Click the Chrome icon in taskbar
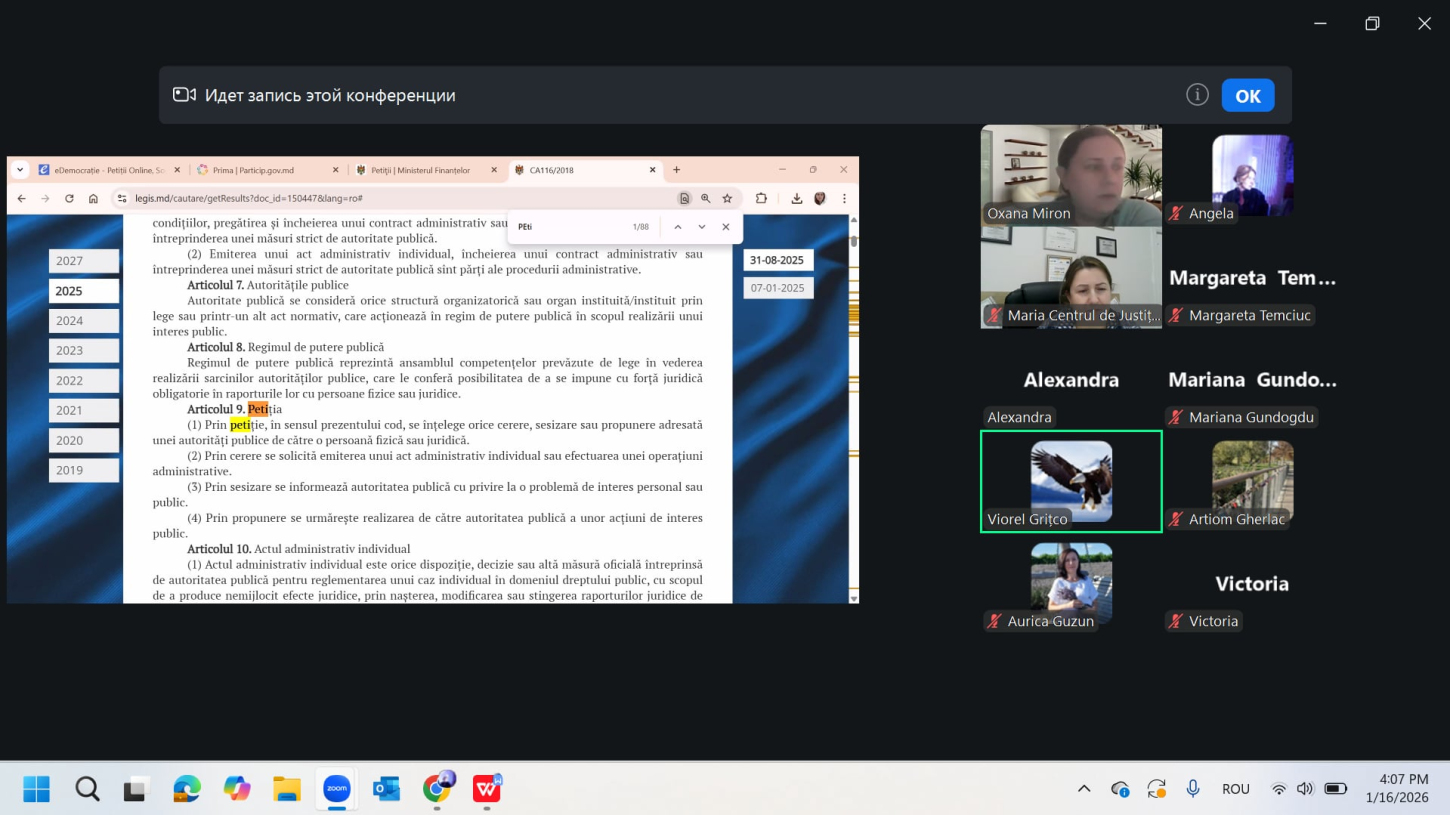The image size is (1450, 815). tap(437, 789)
